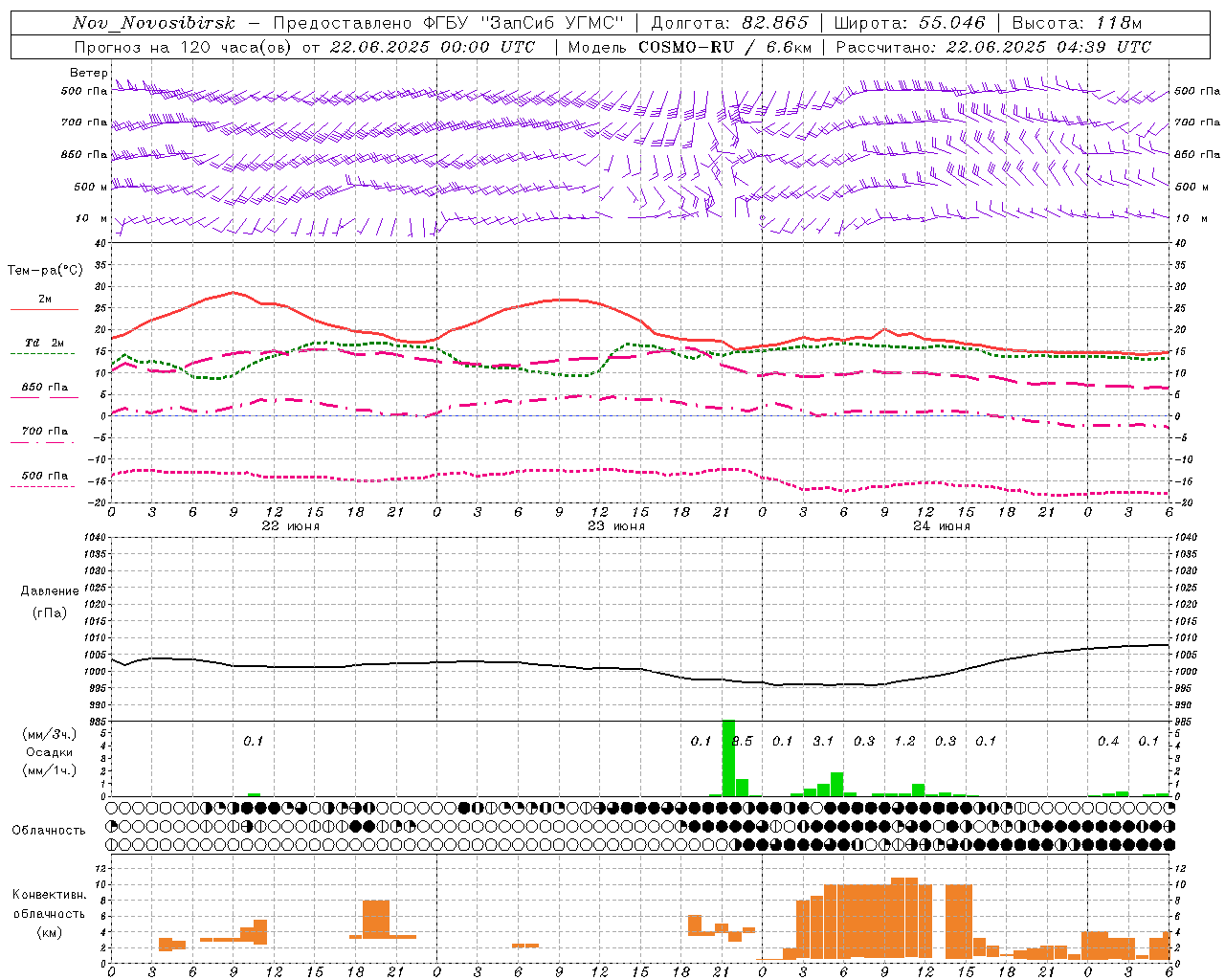
Task: Click the '22 июня' date label
Action: click(x=291, y=526)
